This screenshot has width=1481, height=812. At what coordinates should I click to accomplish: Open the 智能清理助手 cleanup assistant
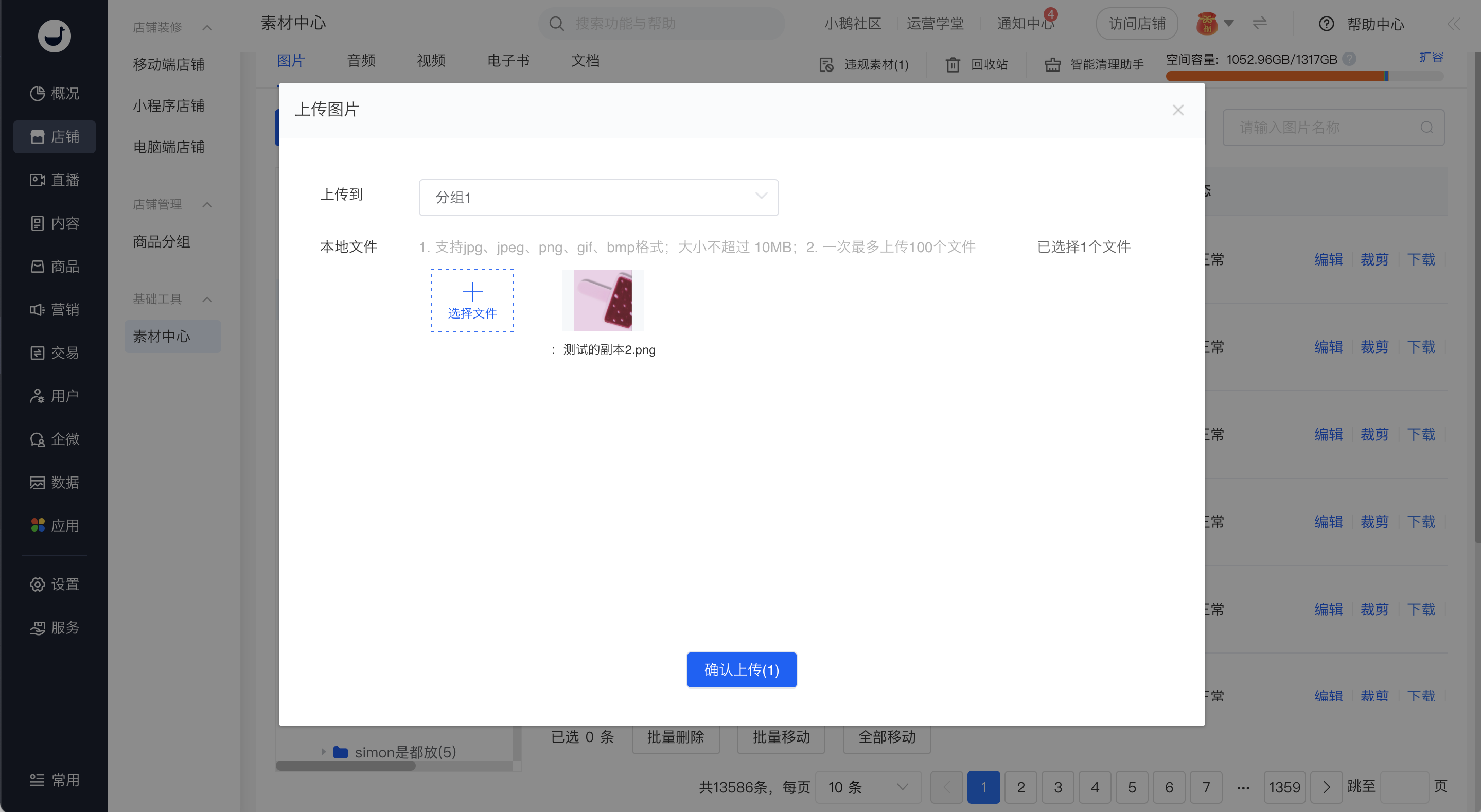(x=1094, y=64)
